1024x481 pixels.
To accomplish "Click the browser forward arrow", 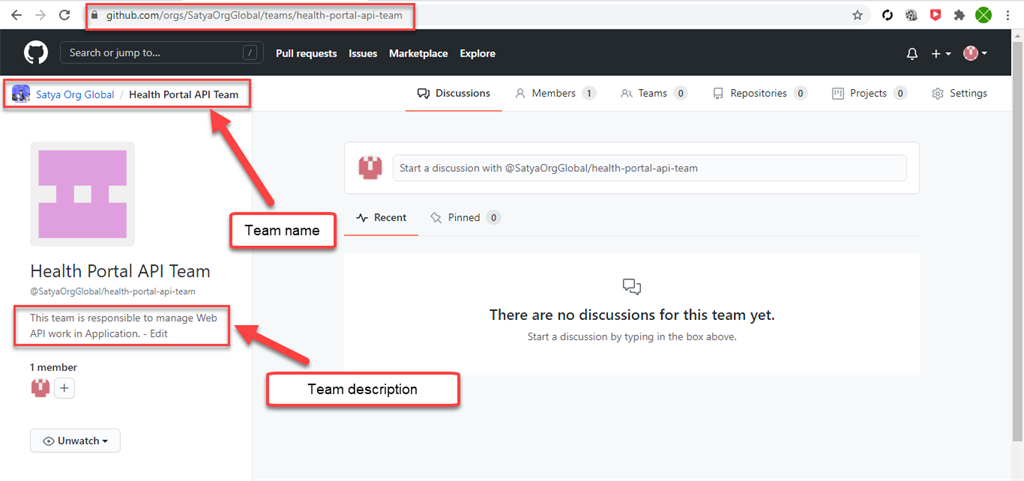I will (40, 15).
